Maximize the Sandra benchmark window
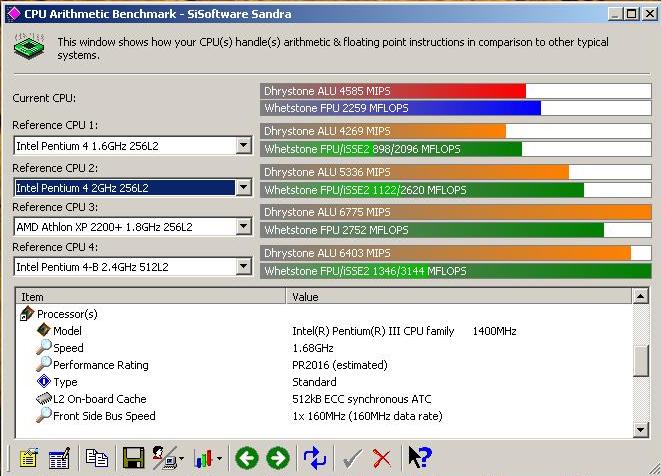 pos(631,14)
